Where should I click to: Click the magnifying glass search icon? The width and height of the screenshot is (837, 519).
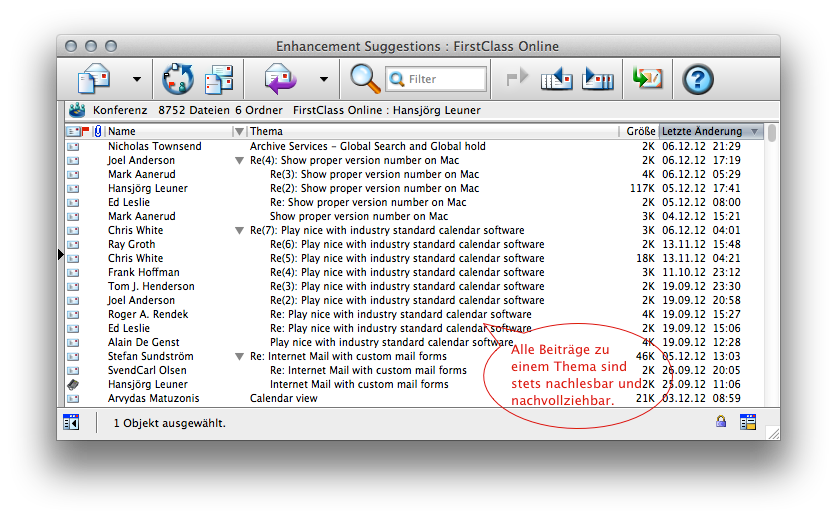(x=365, y=78)
